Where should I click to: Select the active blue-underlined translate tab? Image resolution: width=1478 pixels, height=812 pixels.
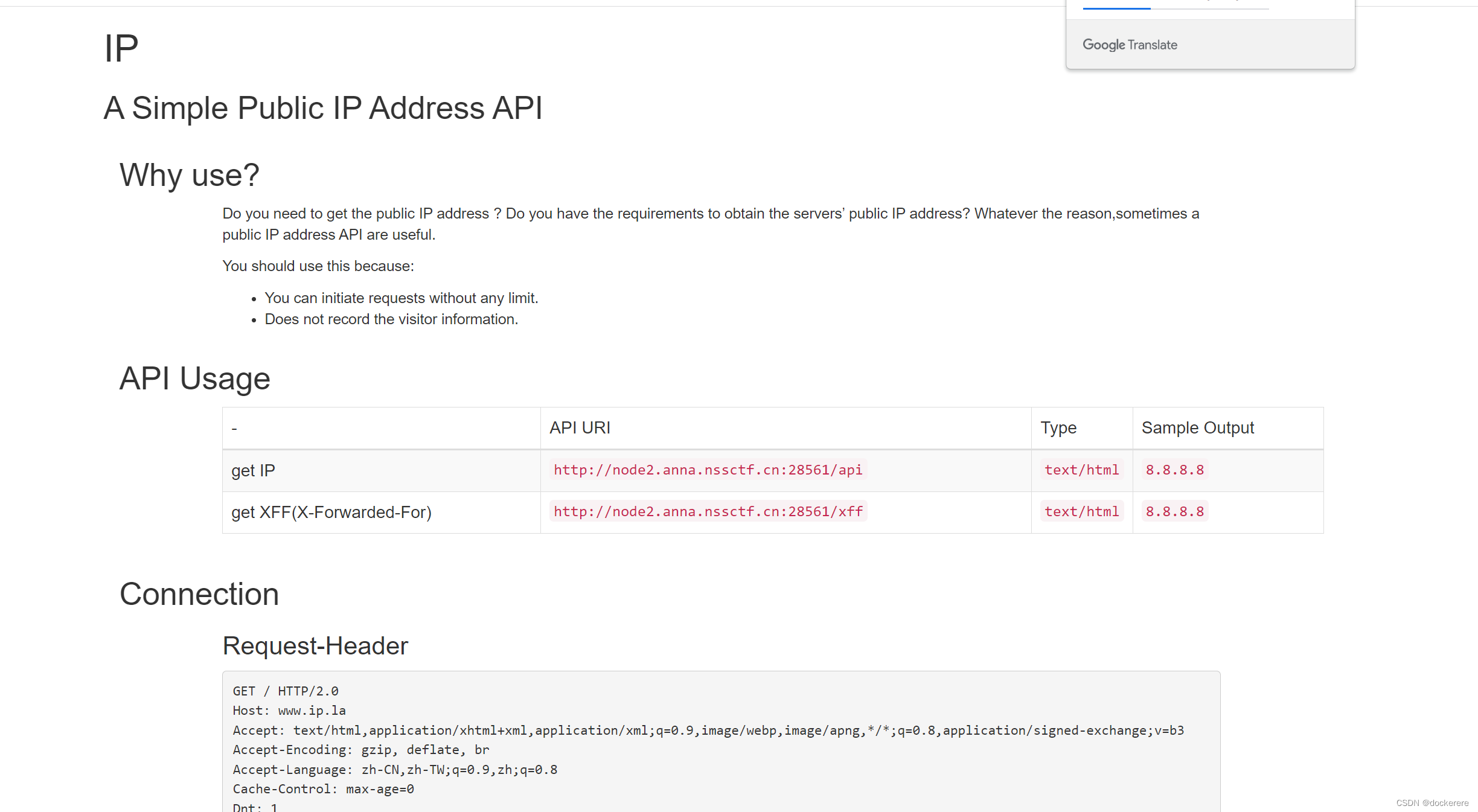pos(1116,5)
